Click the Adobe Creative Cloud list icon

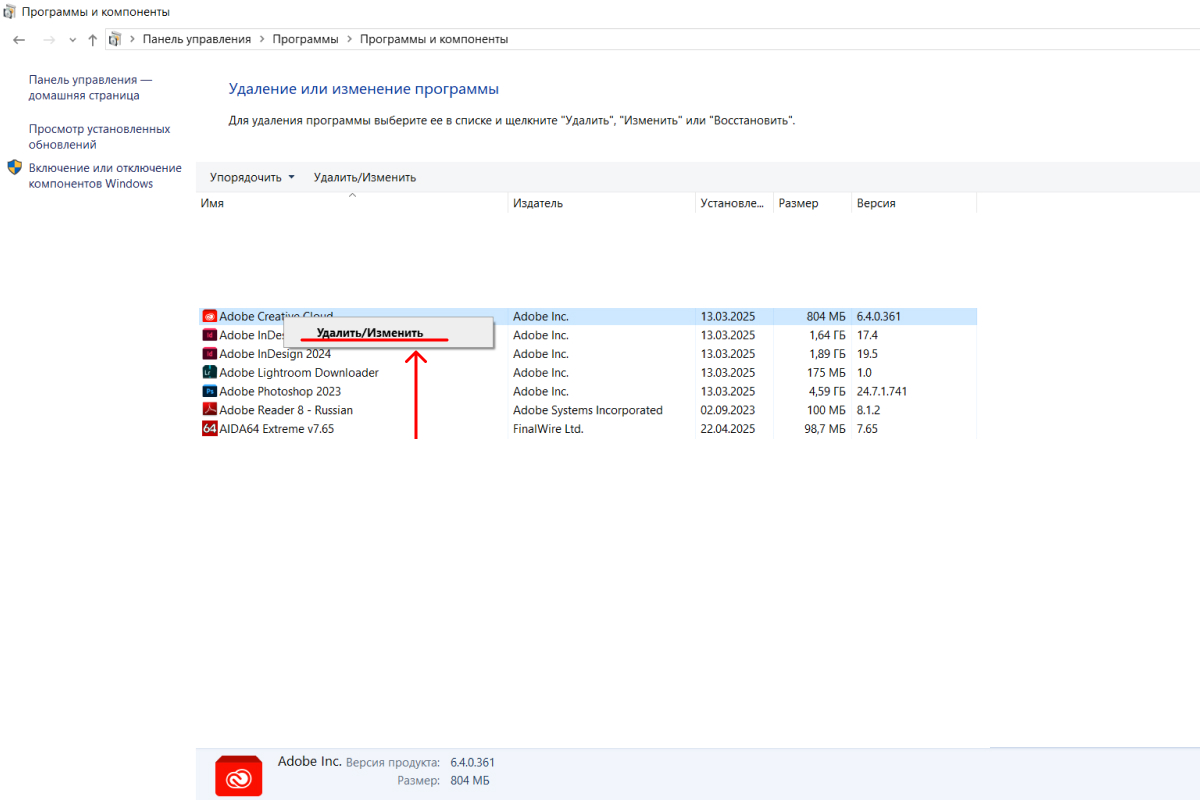(210, 316)
